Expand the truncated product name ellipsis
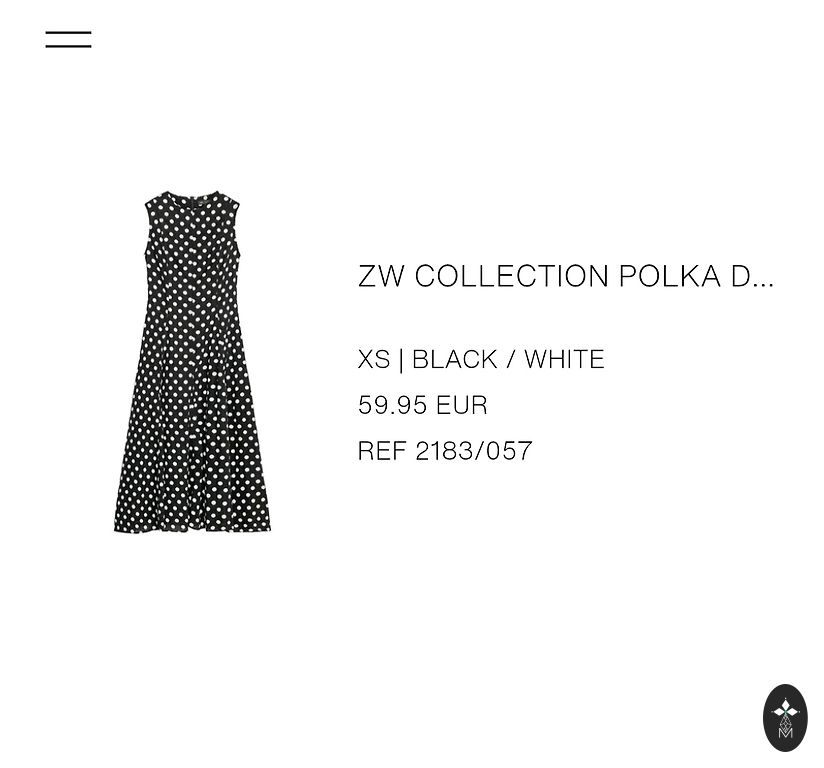The height and width of the screenshot is (768, 824). pyautogui.click(x=763, y=285)
